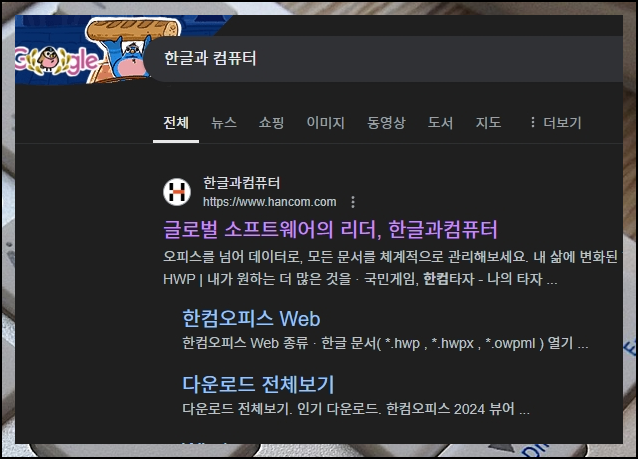Click the description starting with 한컴오피스 Web 종류
The image size is (638, 459).
385,343
